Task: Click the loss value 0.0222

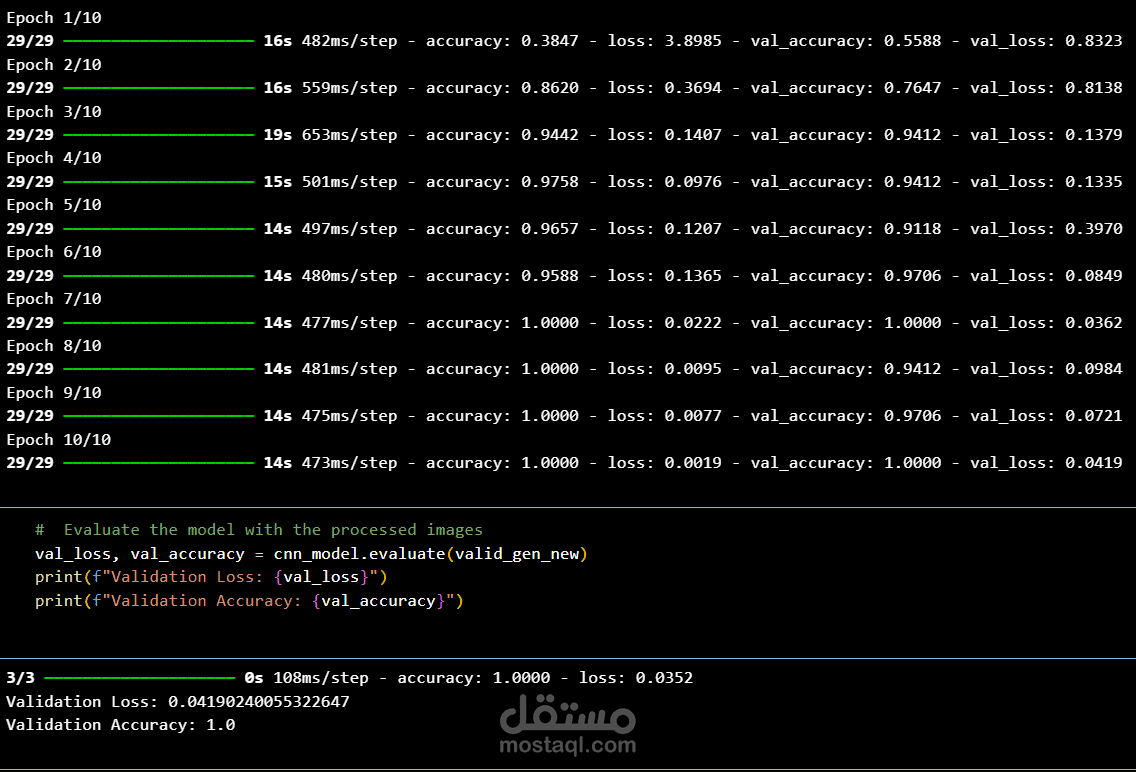Action: coord(693,322)
